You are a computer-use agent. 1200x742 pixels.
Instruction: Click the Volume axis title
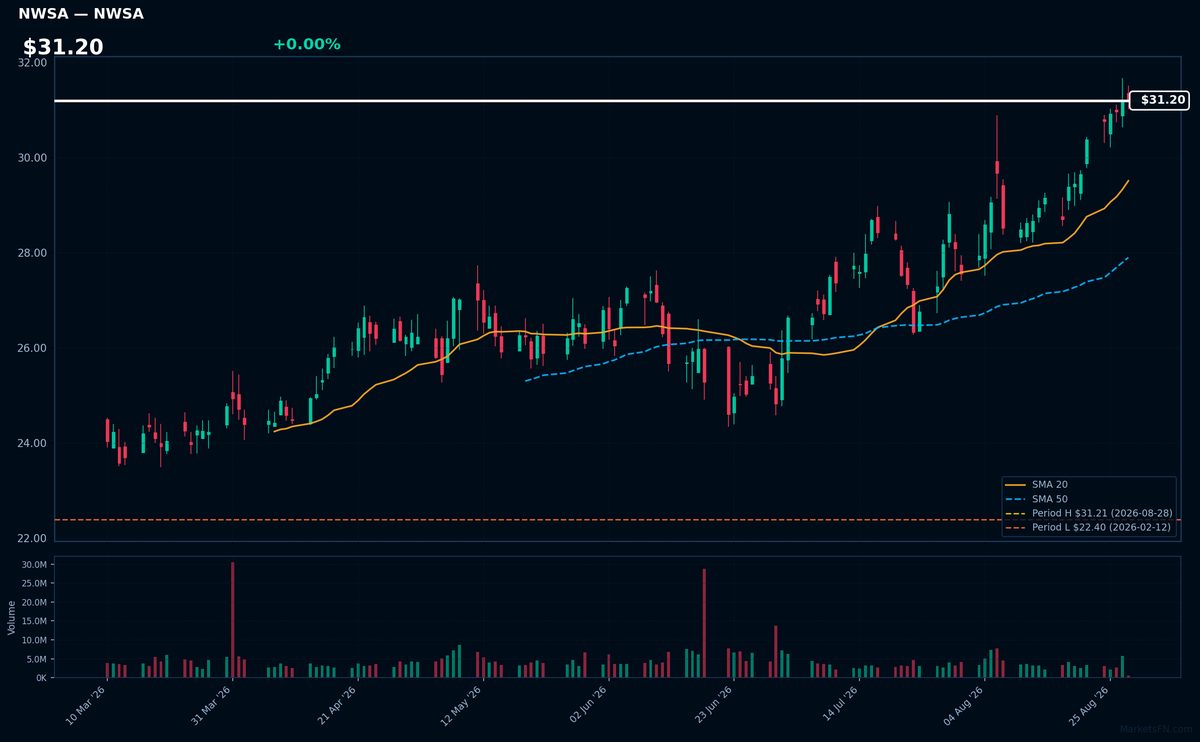click(12, 617)
